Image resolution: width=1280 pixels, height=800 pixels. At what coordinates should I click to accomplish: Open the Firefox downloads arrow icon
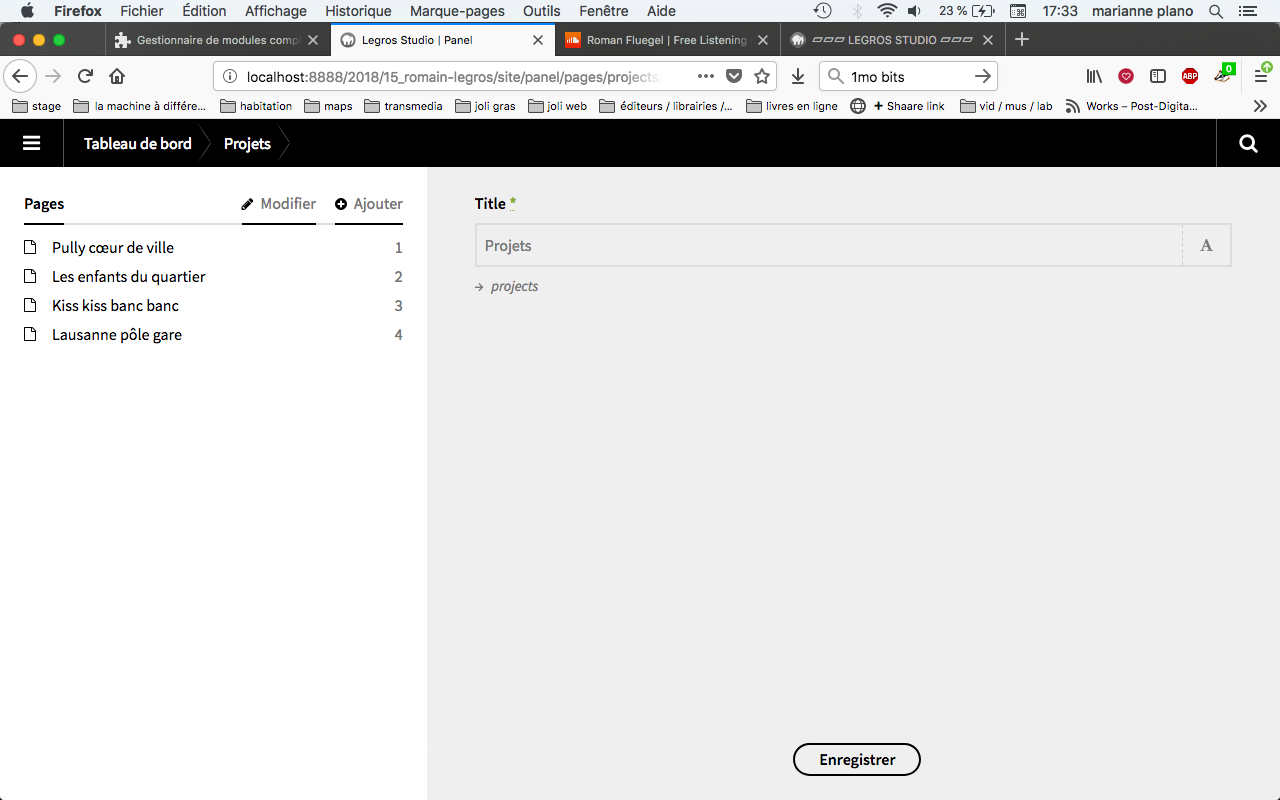798,76
